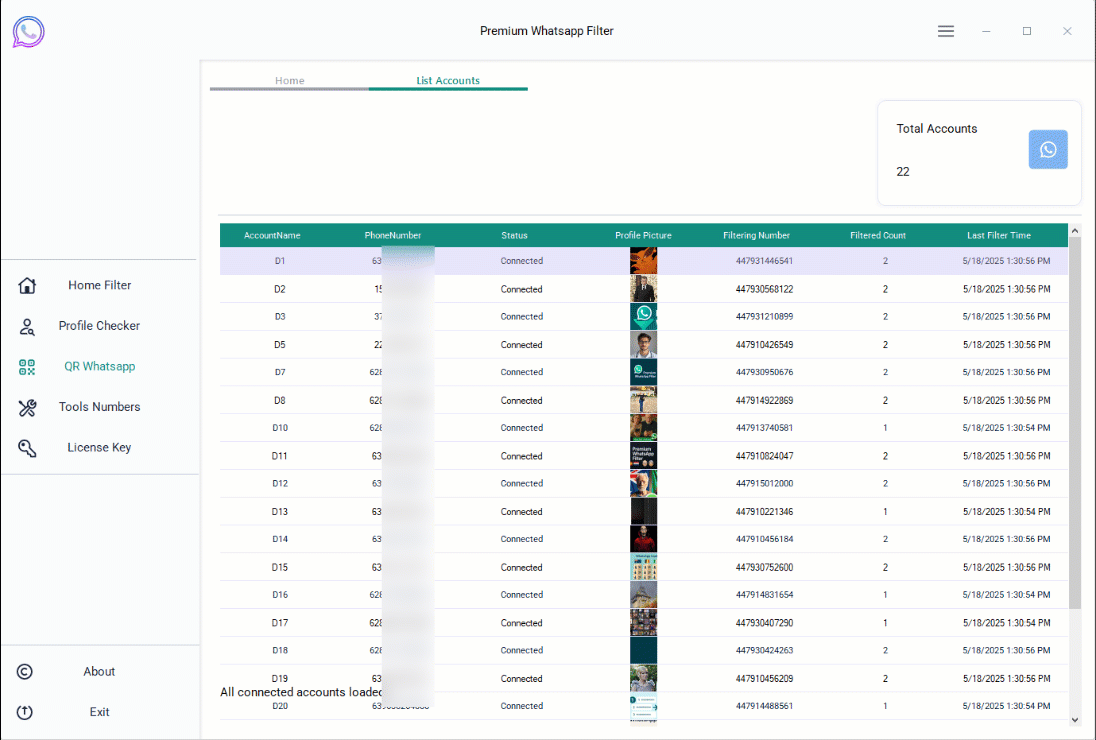Open Profile Checker in the sidebar

coord(99,326)
